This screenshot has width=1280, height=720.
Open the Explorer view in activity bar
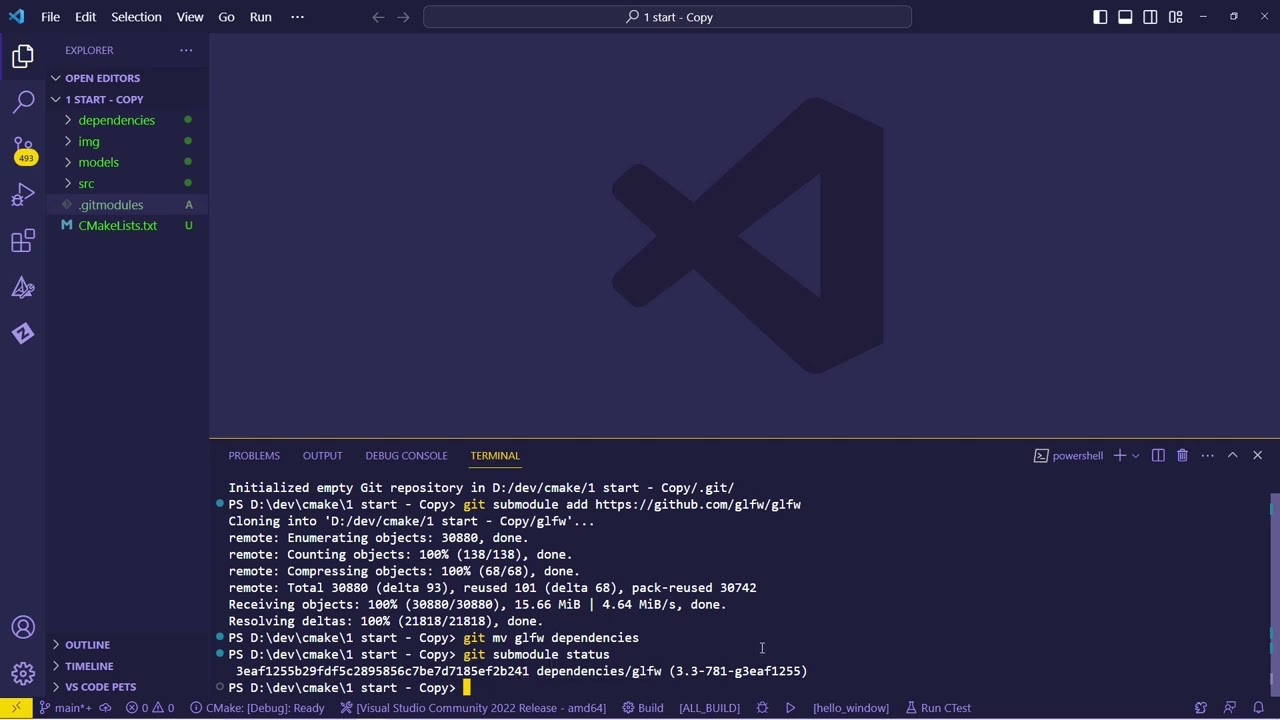23,56
